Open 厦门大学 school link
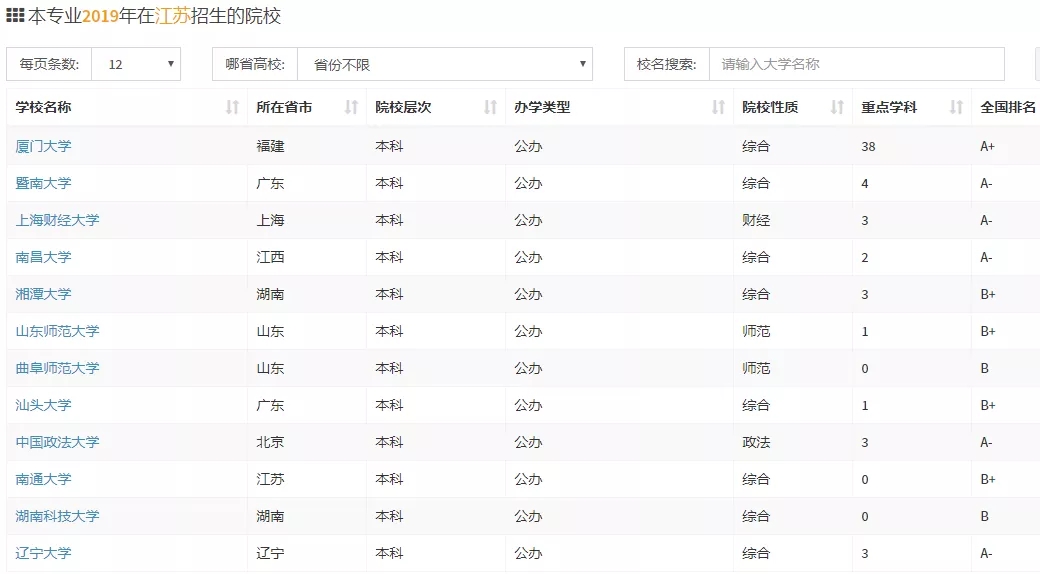 [44, 146]
